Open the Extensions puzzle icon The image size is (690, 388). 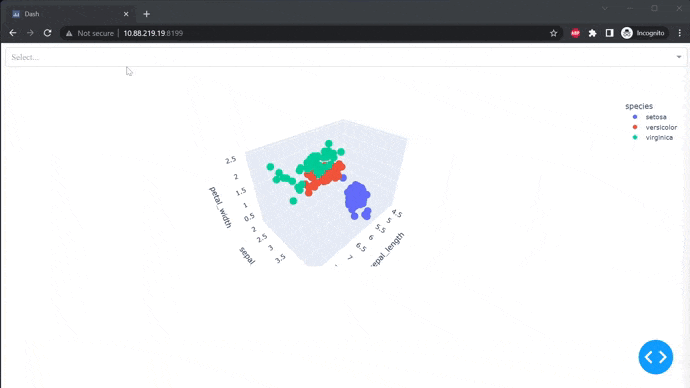click(x=592, y=33)
